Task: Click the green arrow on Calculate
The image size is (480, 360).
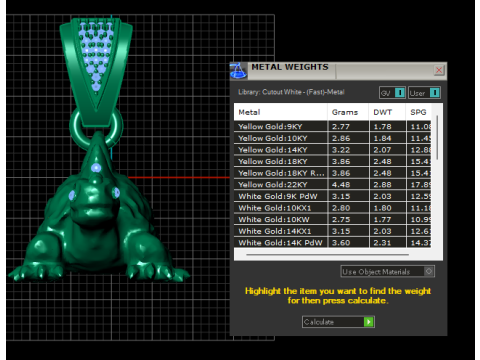Action: [x=369, y=322]
